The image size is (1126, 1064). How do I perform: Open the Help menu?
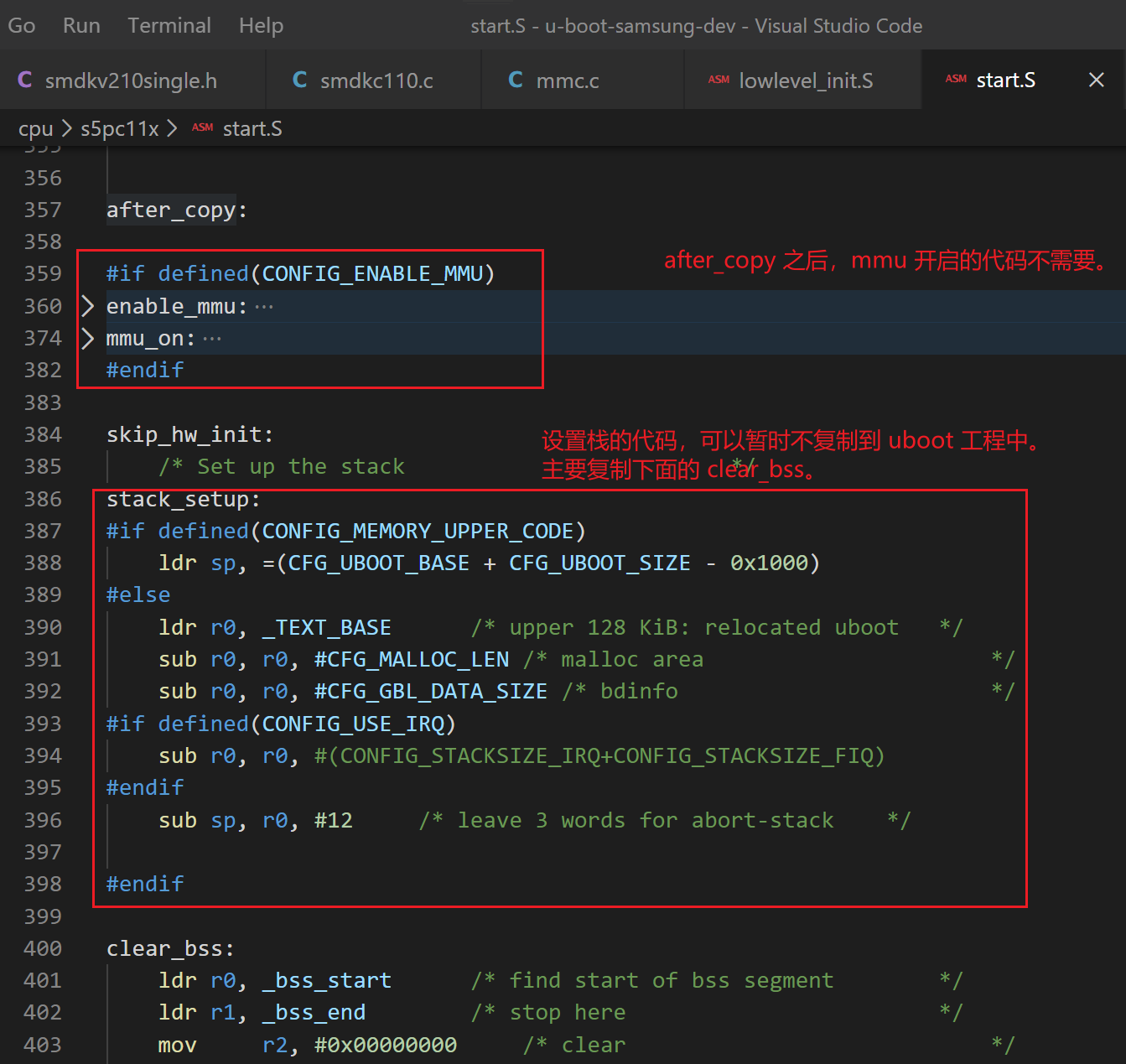click(261, 26)
